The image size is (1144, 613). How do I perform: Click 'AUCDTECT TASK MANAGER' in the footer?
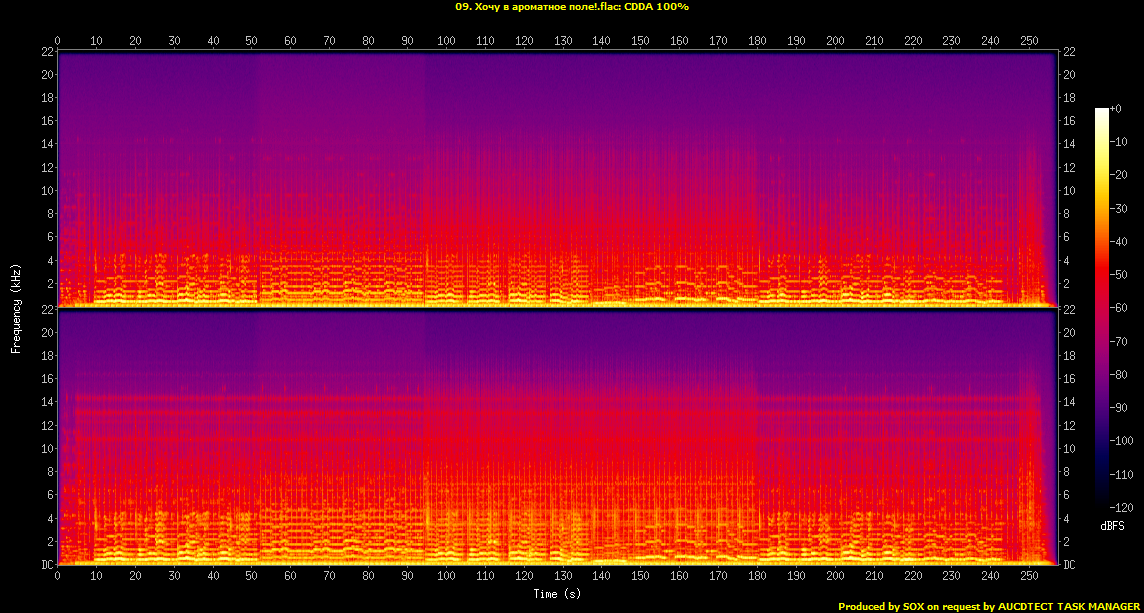coord(1068,606)
